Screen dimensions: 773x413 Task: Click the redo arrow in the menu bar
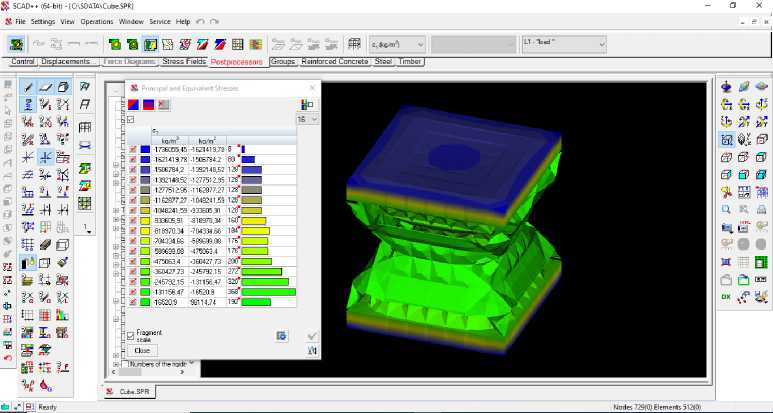(214, 22)
